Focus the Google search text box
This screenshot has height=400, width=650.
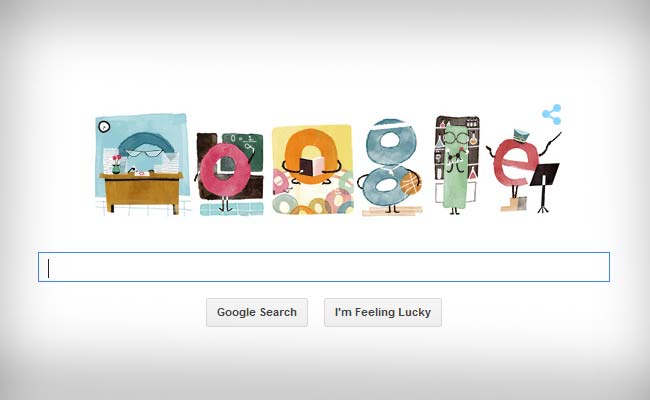point(324,267)
